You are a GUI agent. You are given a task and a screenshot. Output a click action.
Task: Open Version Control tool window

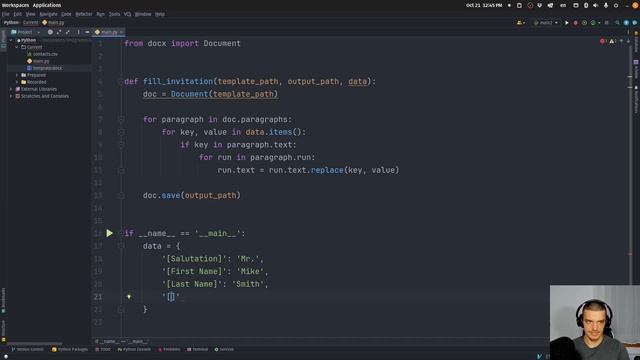tap(27, 349)
